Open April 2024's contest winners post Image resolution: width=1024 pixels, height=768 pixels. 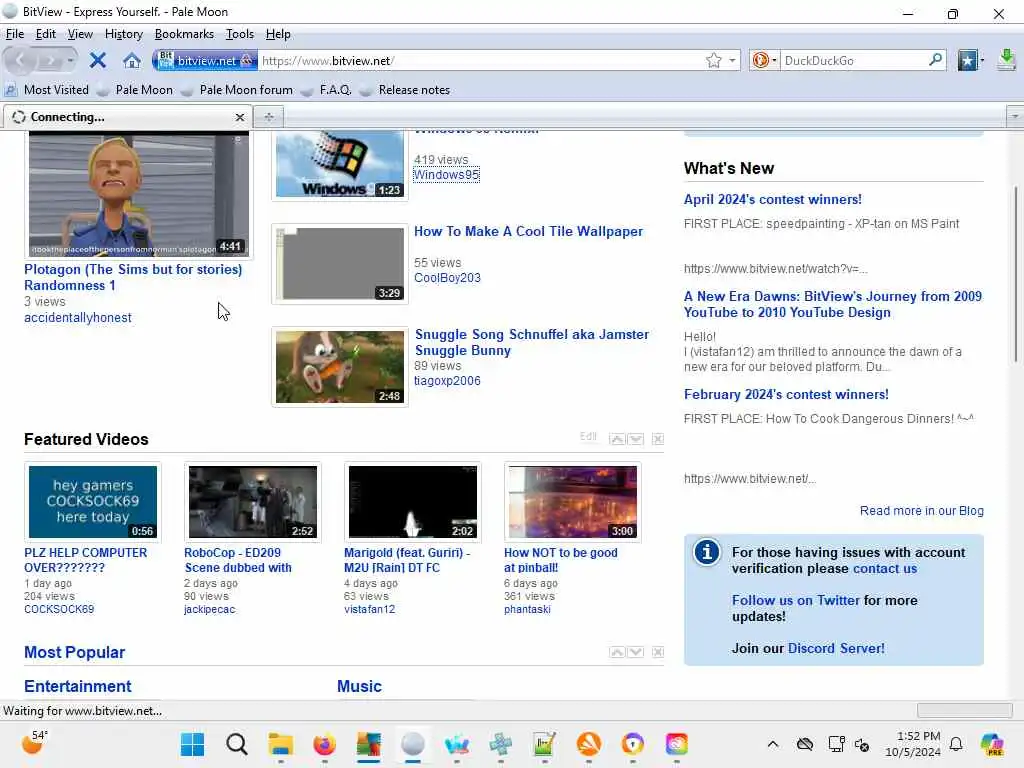[773, 199]
